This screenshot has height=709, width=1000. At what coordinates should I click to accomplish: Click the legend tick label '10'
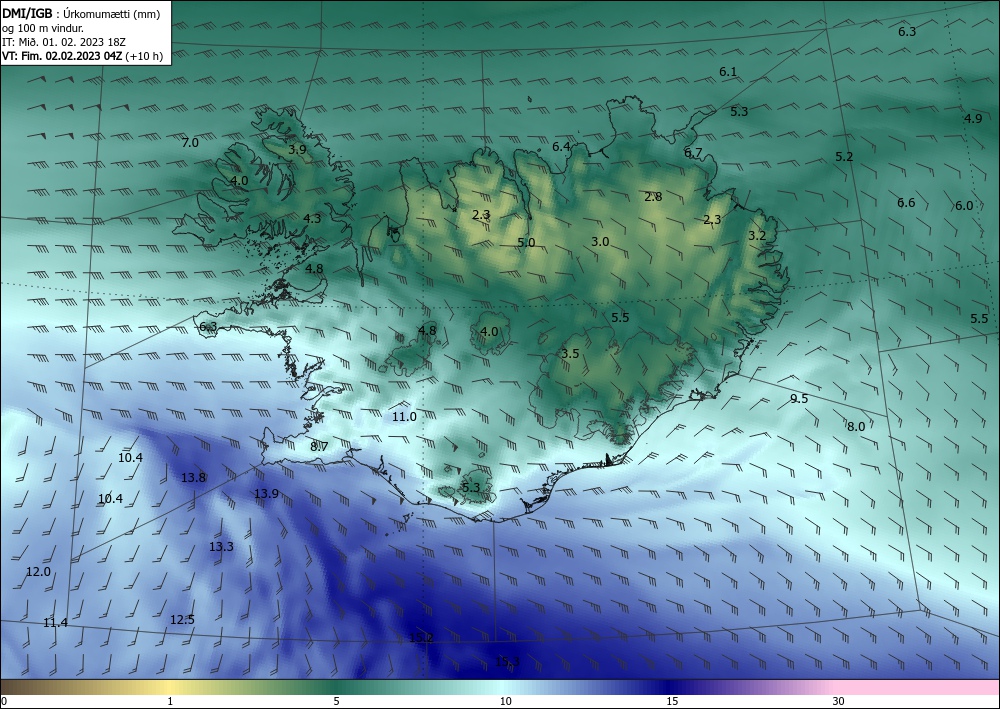pyautogui.click(x=505, y=701)
